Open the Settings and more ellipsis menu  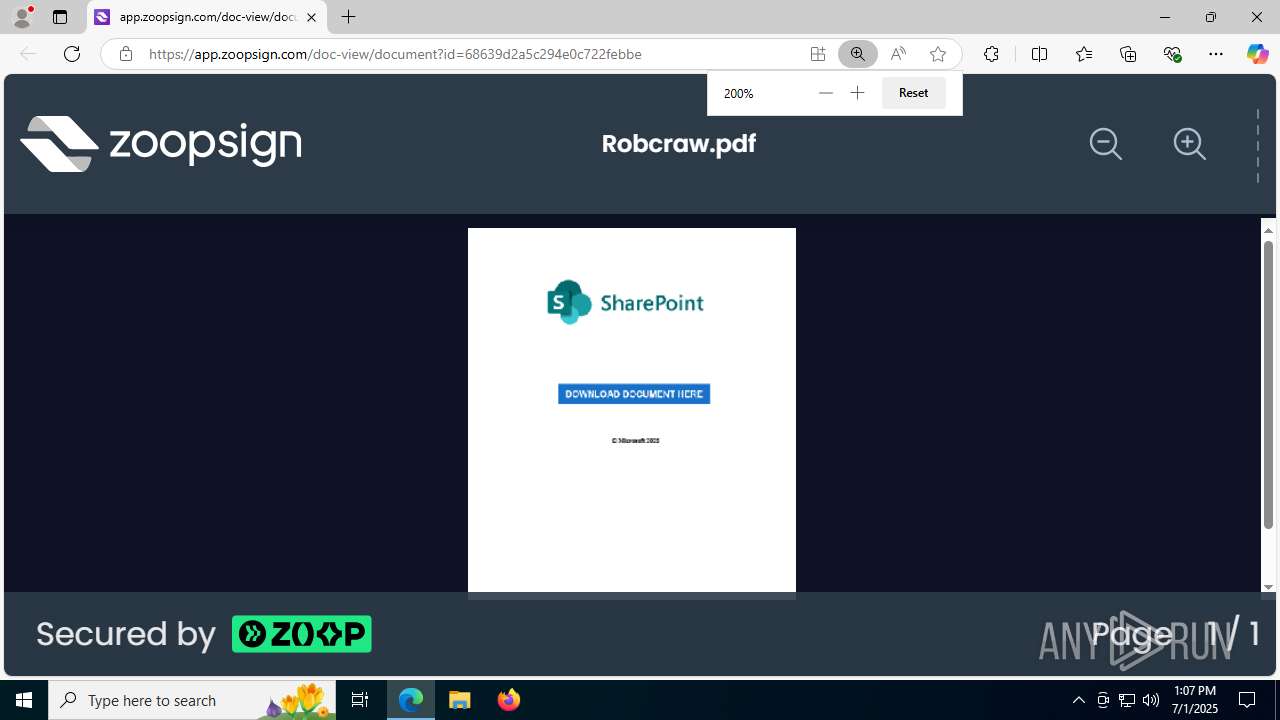(x=1216, y=54)
